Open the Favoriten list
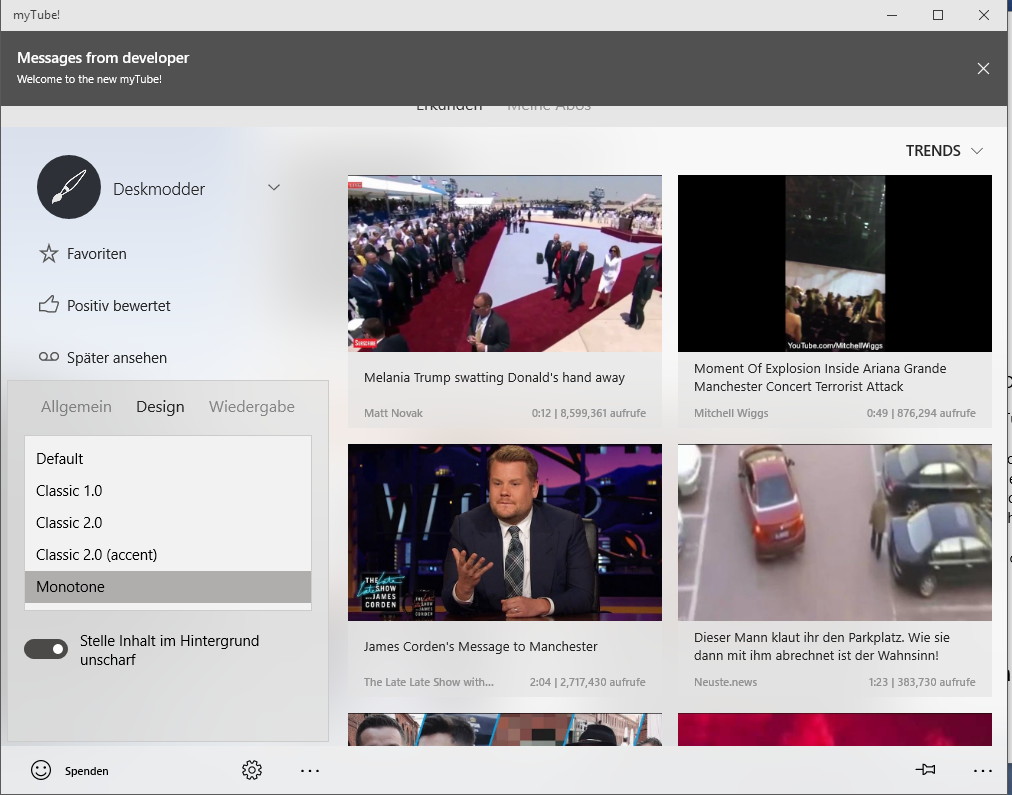 point(97,254)
